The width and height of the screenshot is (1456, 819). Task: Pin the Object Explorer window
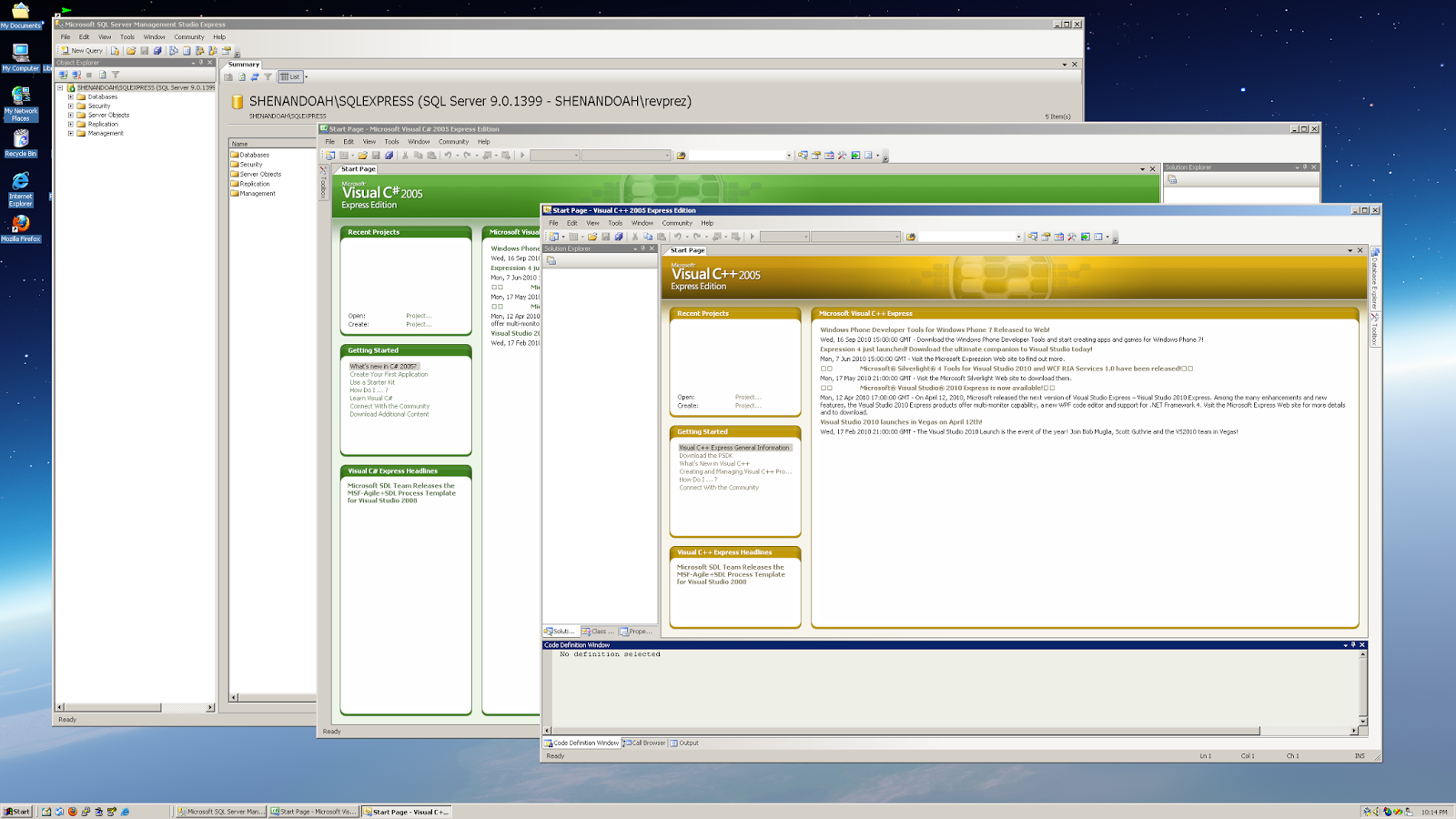click(x=200, y=63)
